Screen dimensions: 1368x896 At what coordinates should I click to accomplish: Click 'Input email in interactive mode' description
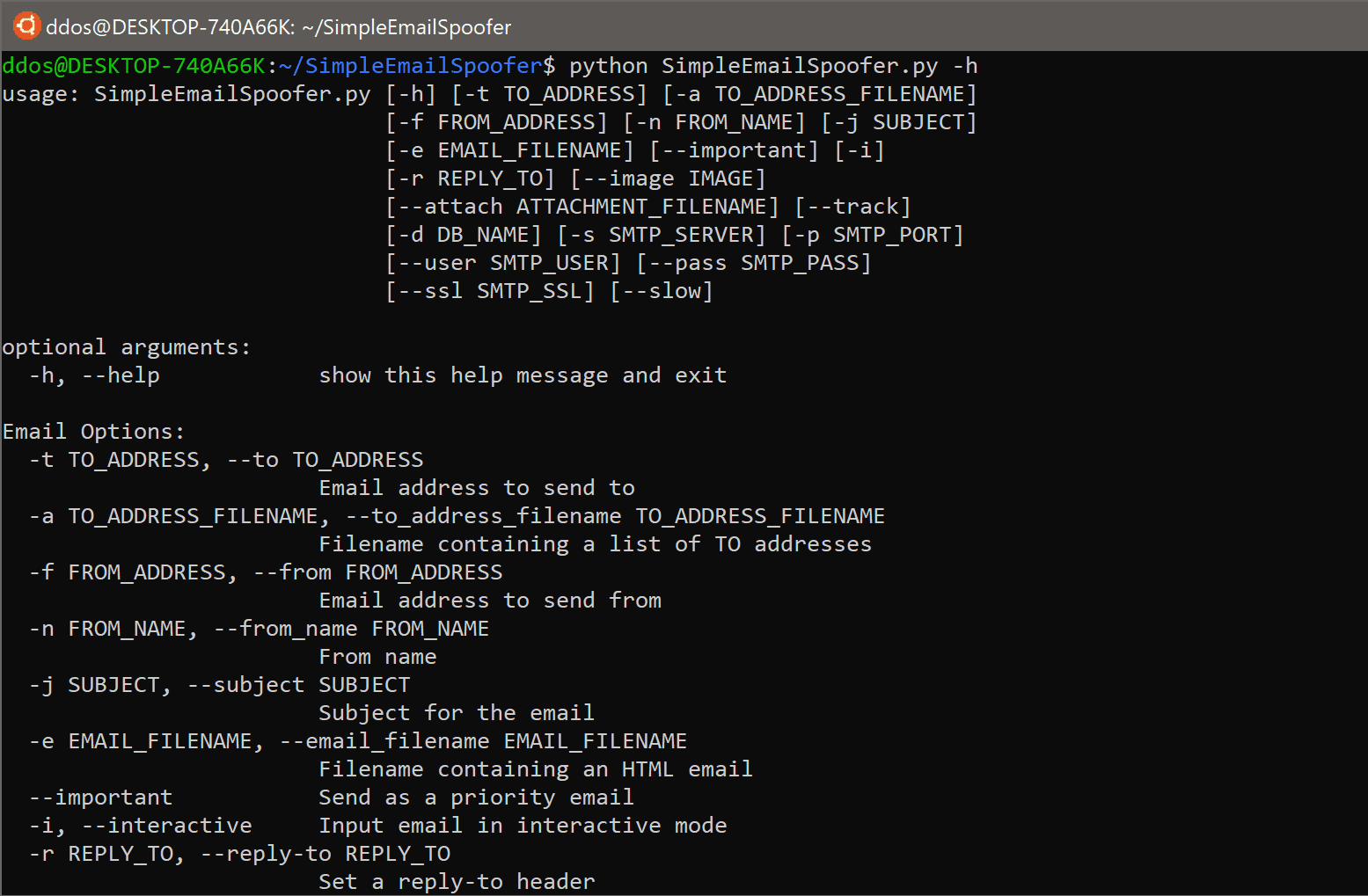[523, 826]
